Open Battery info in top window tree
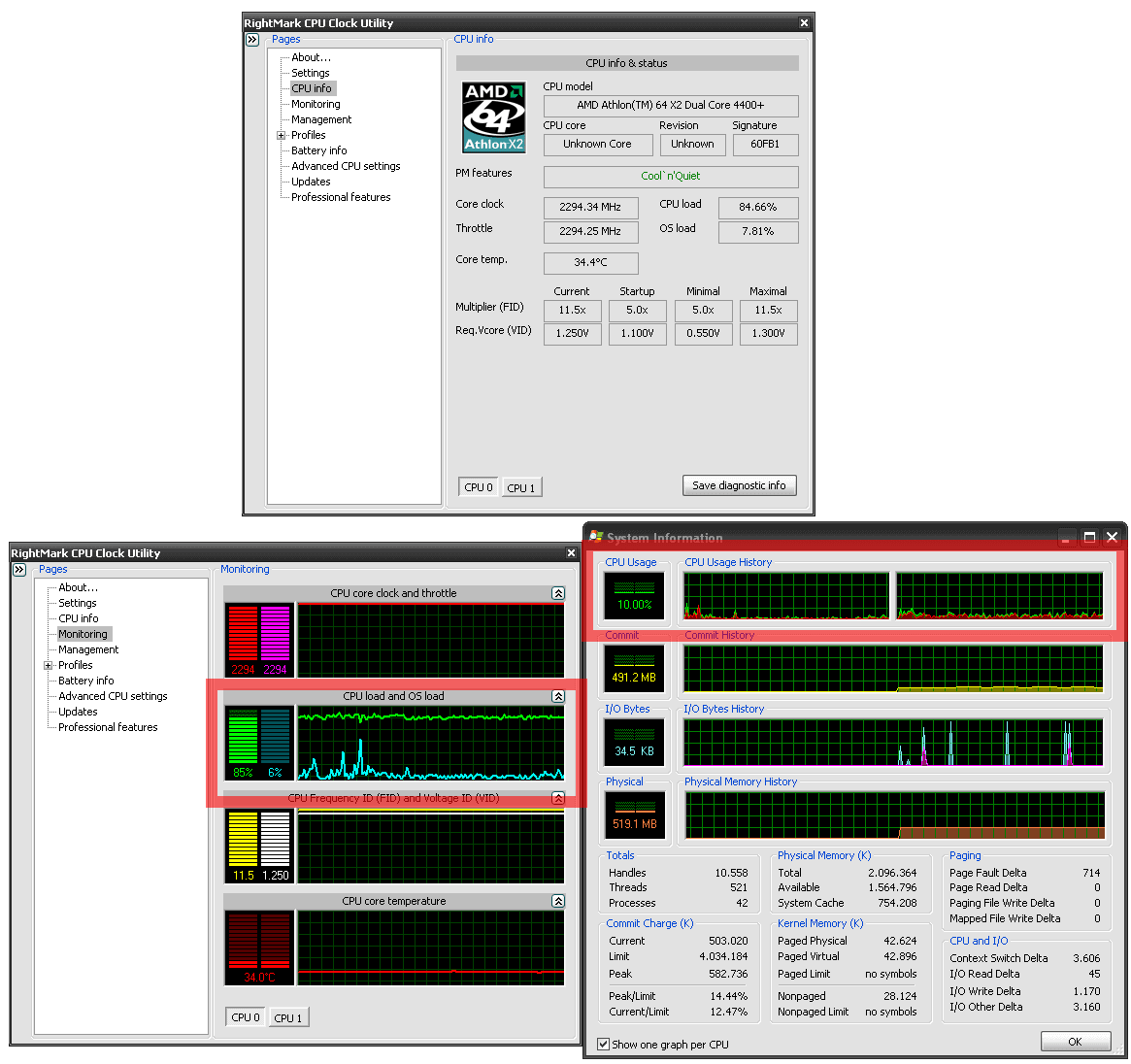Screen dimensions: 1131x1064 point(318,150)
